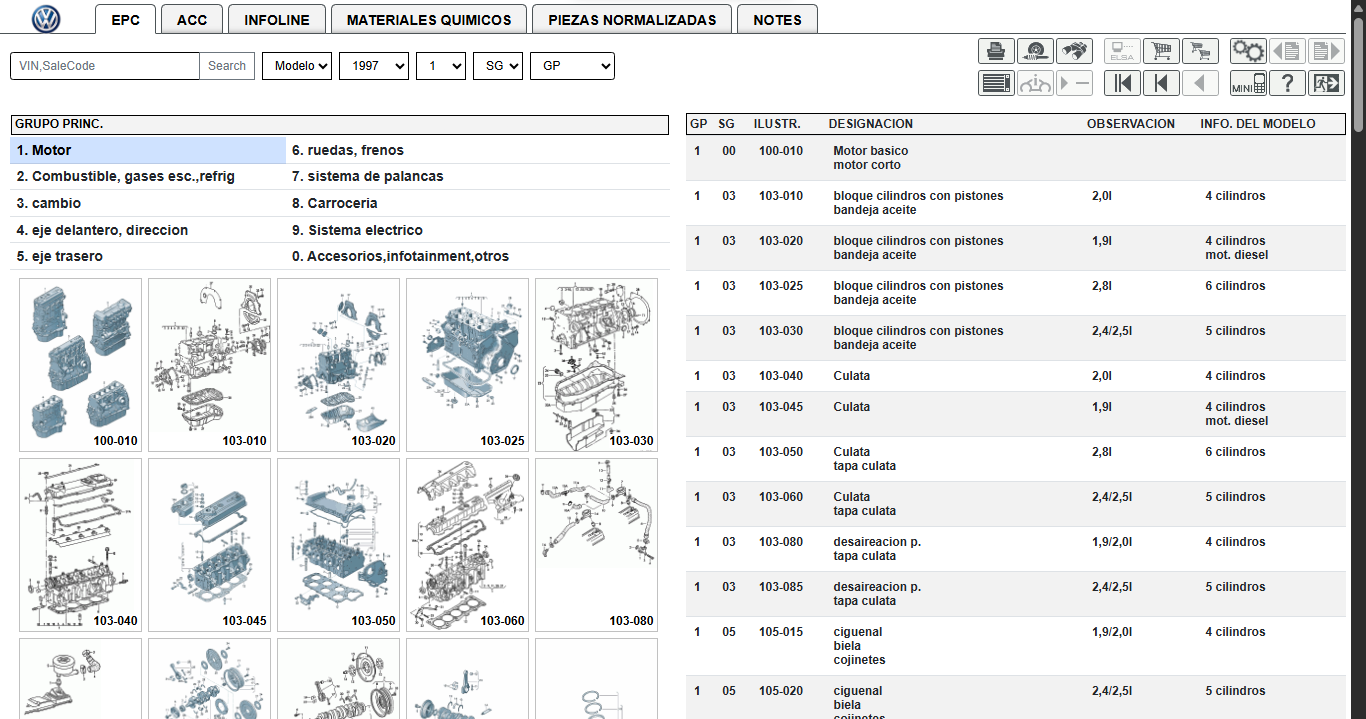This screenshot has height=719, width=1366.
Task: Expand the 1997 year dropdown
Action: [x=374, y=66]
